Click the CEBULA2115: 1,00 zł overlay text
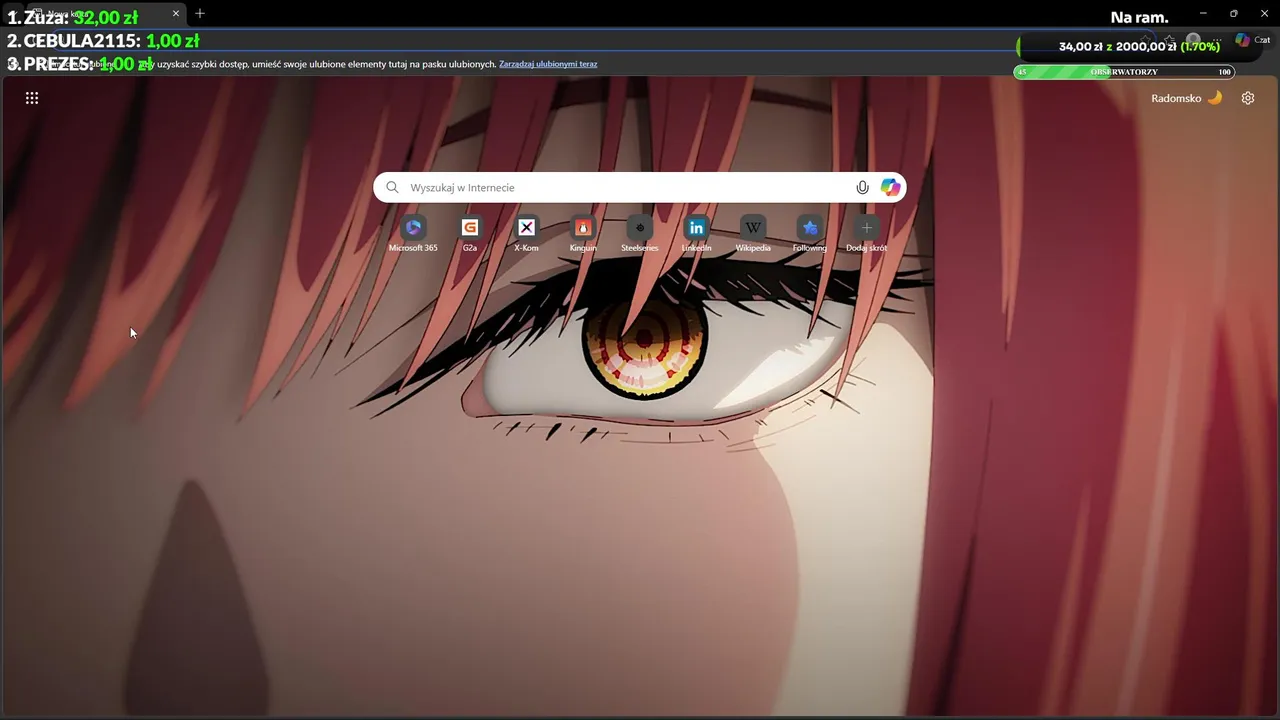 (103, 41)
